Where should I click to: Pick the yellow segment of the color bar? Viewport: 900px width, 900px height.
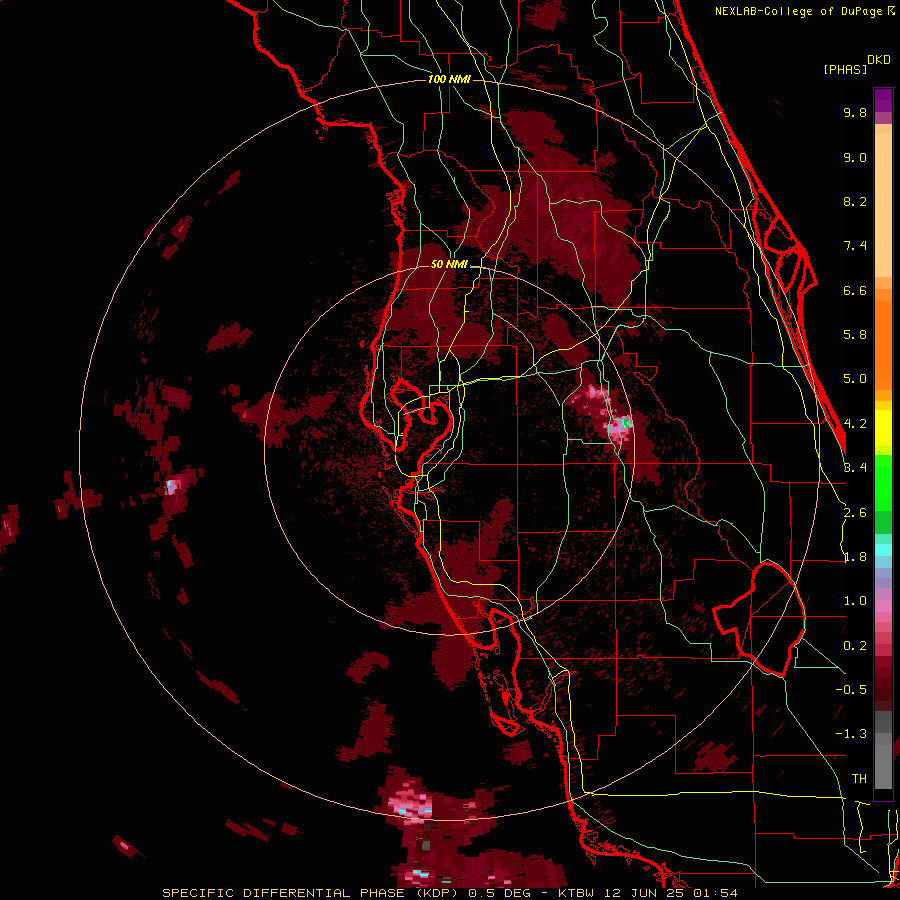click(x=883, y=428)
